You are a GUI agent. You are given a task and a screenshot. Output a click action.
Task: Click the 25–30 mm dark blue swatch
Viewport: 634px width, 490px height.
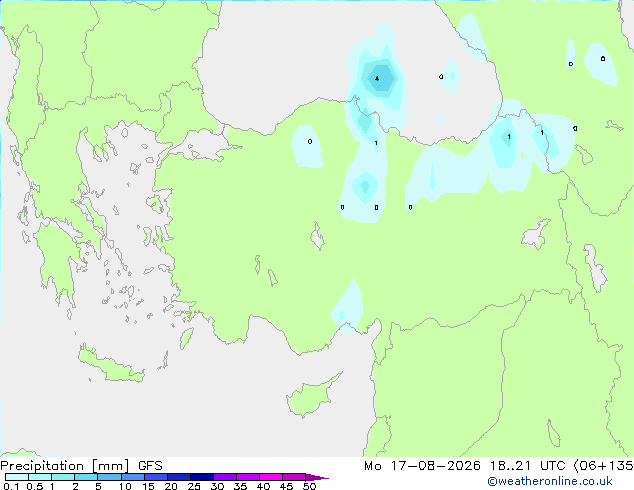pyautogui.click(x=201, y=477)
